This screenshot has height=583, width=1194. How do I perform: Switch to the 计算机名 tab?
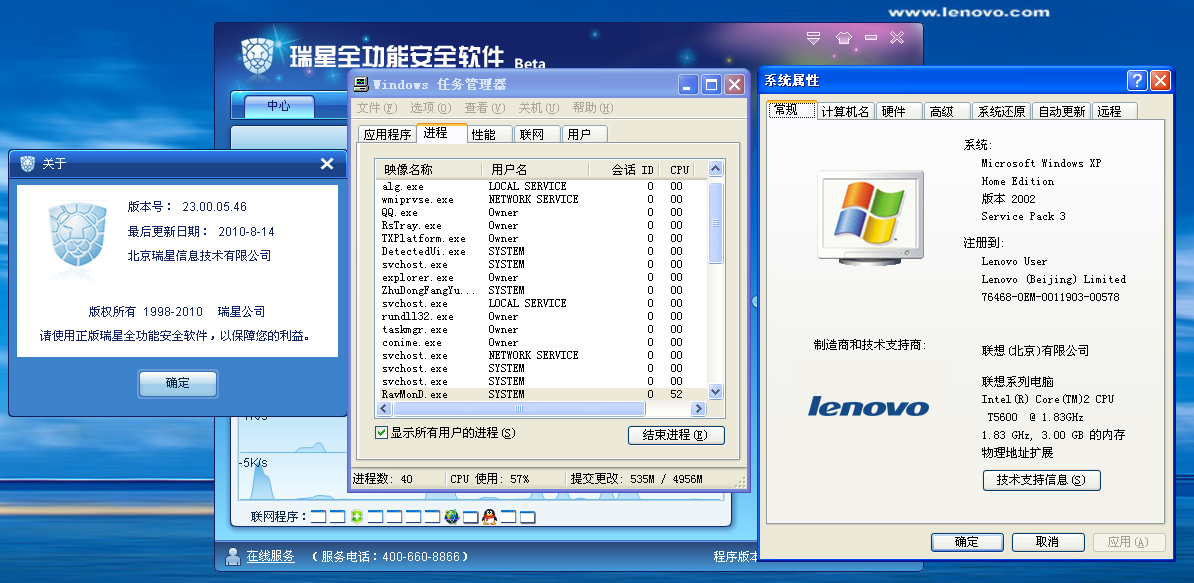845,112
